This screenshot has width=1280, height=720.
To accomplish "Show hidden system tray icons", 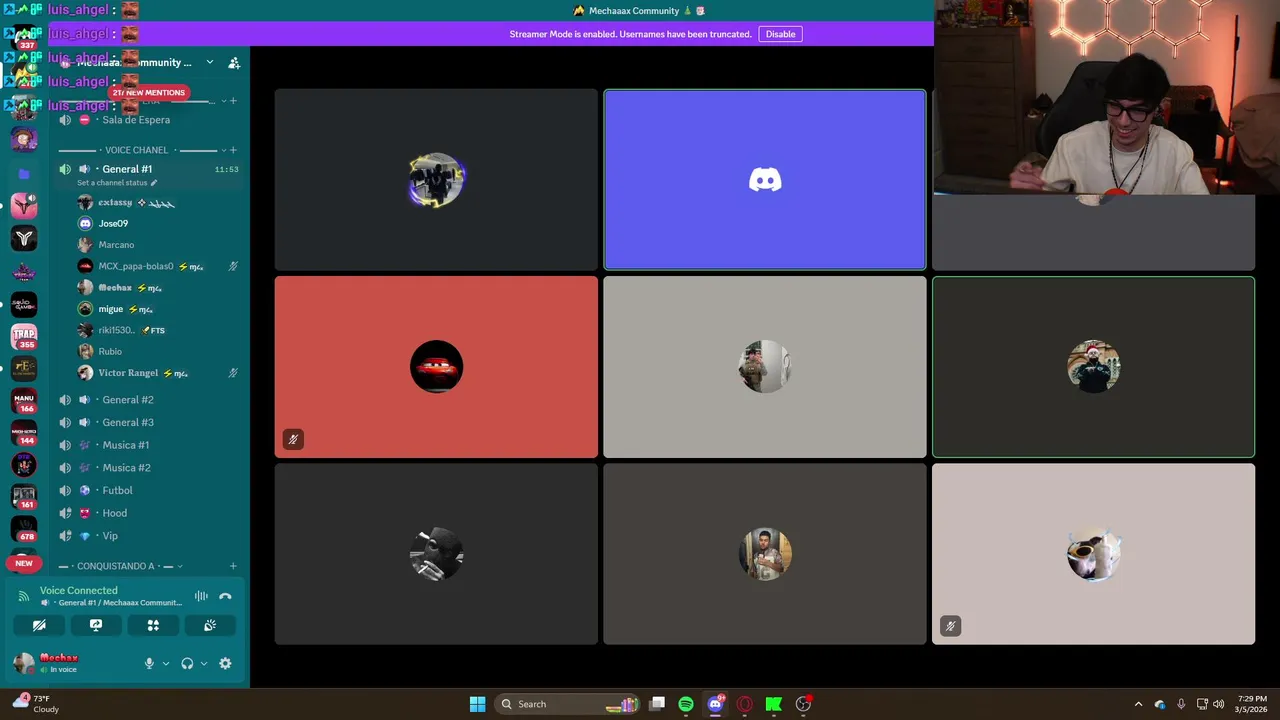I will click(1138, 704).
